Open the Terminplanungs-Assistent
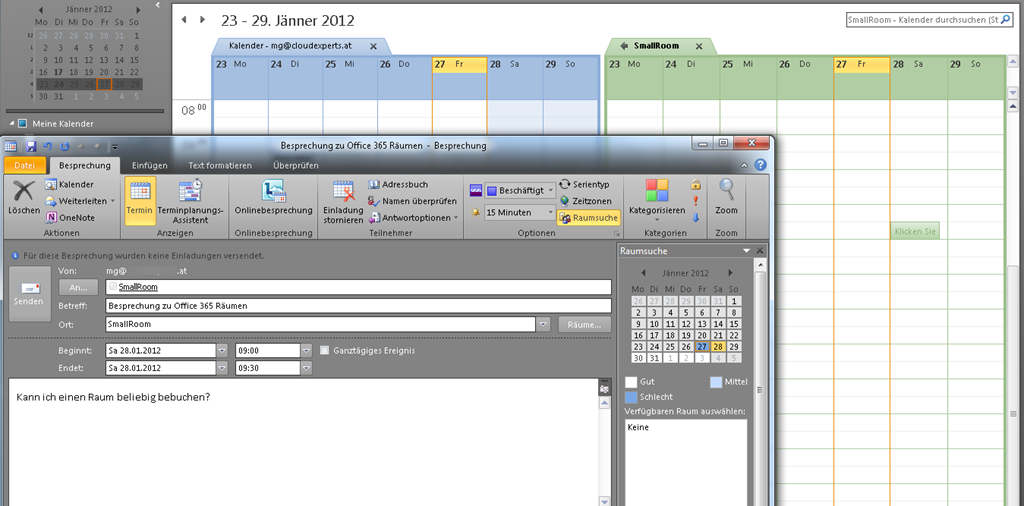This screenshot has width=1024, height=506. pos(191,201)
